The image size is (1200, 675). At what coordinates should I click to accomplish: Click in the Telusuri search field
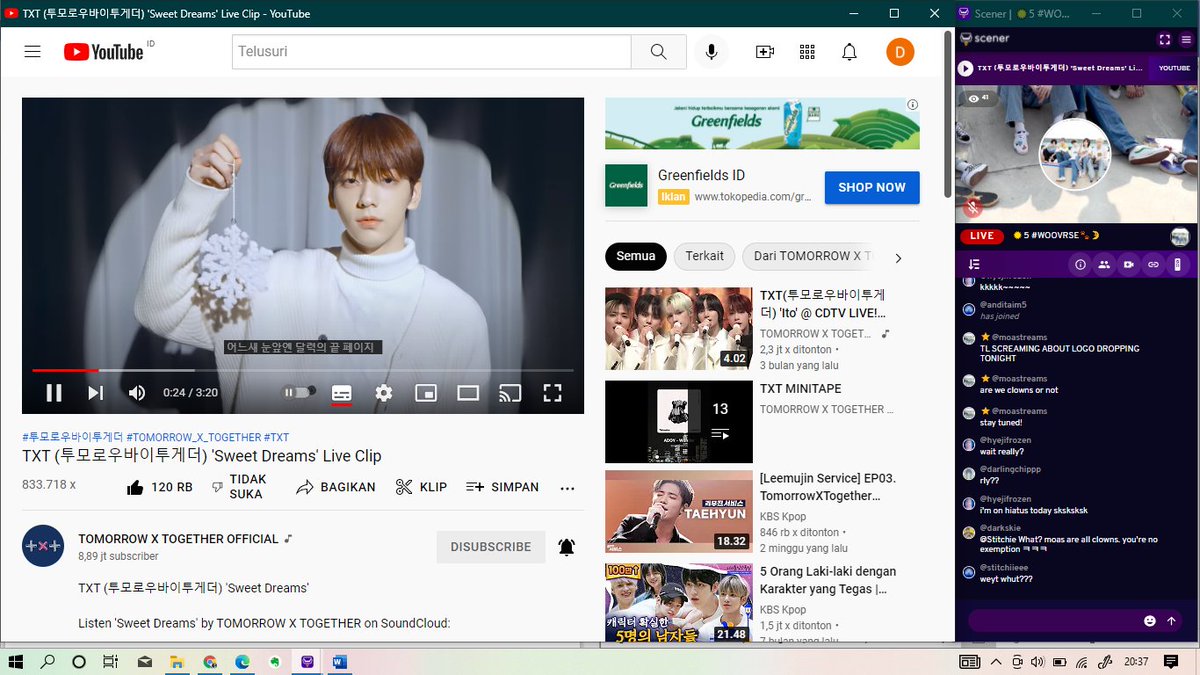[432, 52]
